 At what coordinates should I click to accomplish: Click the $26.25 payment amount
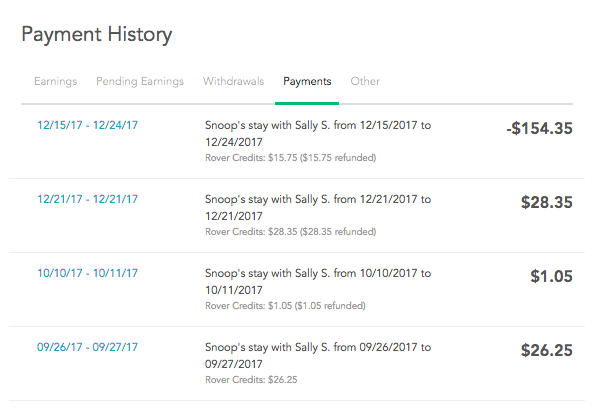547,350
